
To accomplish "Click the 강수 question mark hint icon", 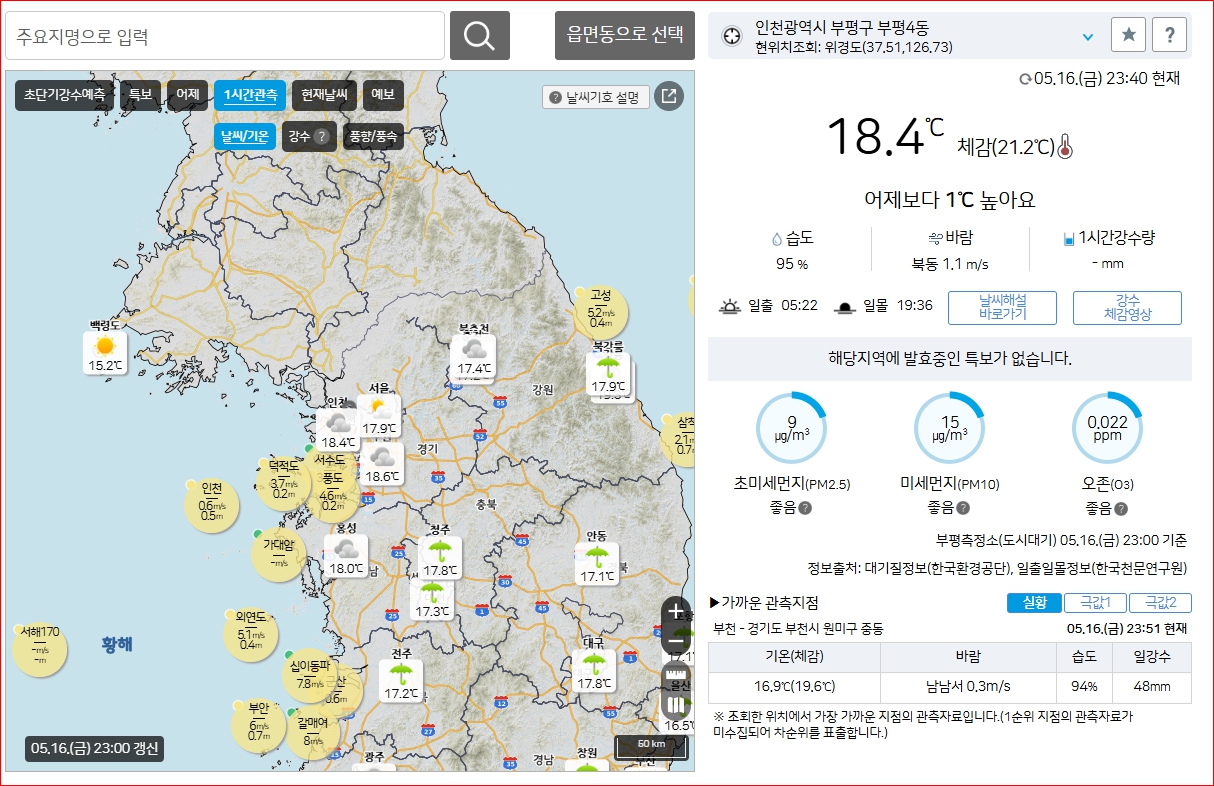I will pos(321,137).
